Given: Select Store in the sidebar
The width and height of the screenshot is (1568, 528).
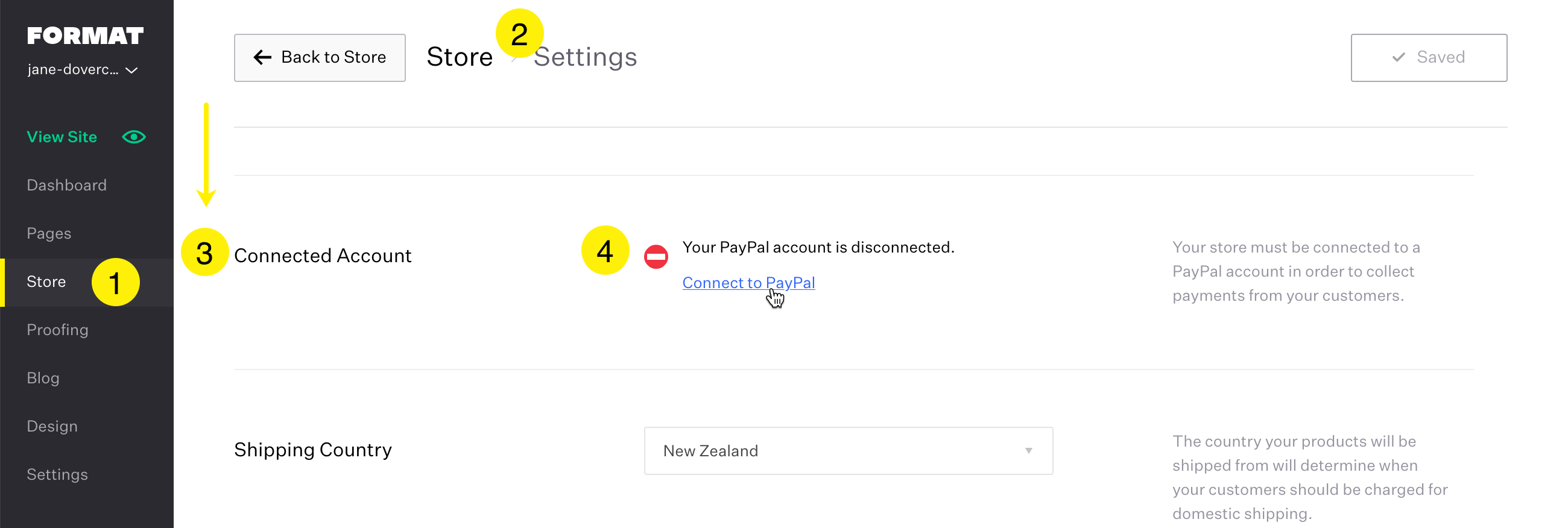Looking at the screenshot, I should tap(46, 281).
